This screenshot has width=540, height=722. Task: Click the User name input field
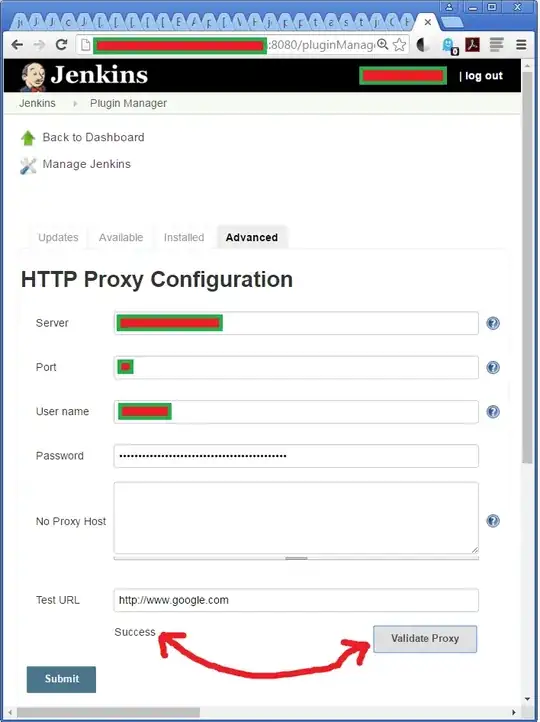point(296,412)
